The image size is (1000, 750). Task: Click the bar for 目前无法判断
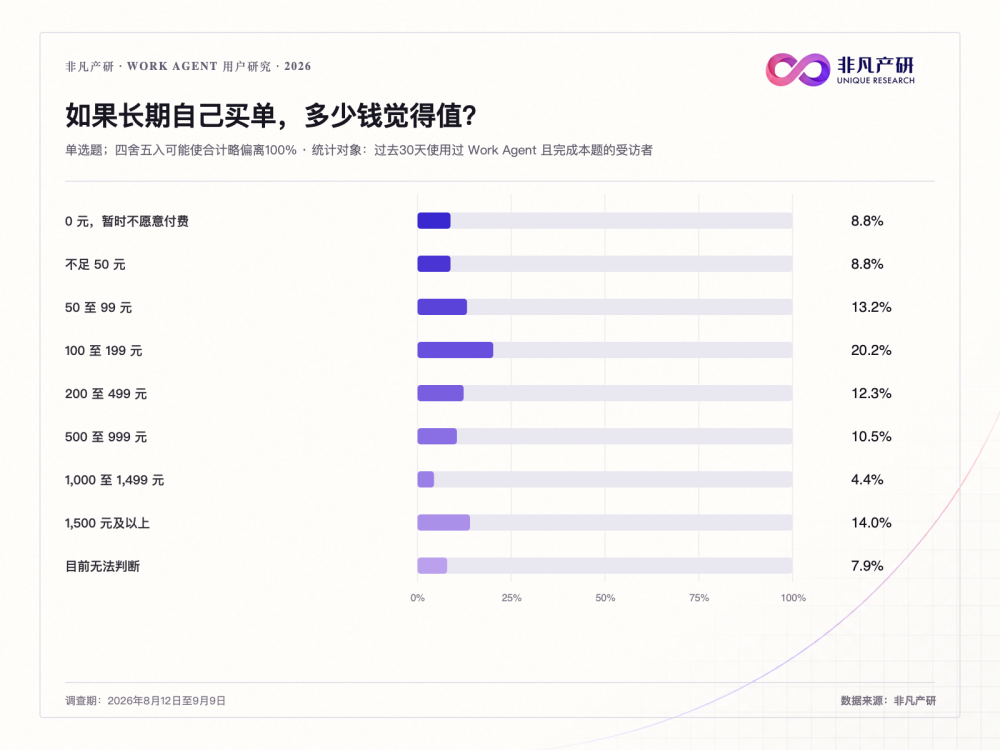432,566
